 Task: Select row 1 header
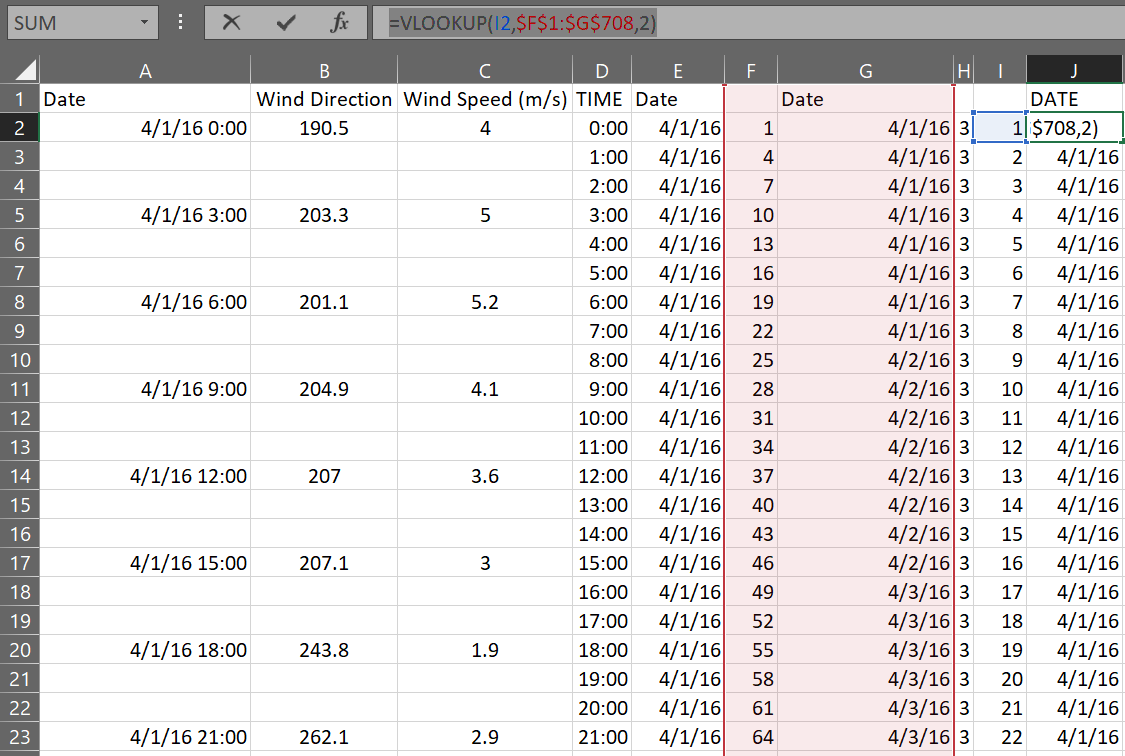click(19, 99)
